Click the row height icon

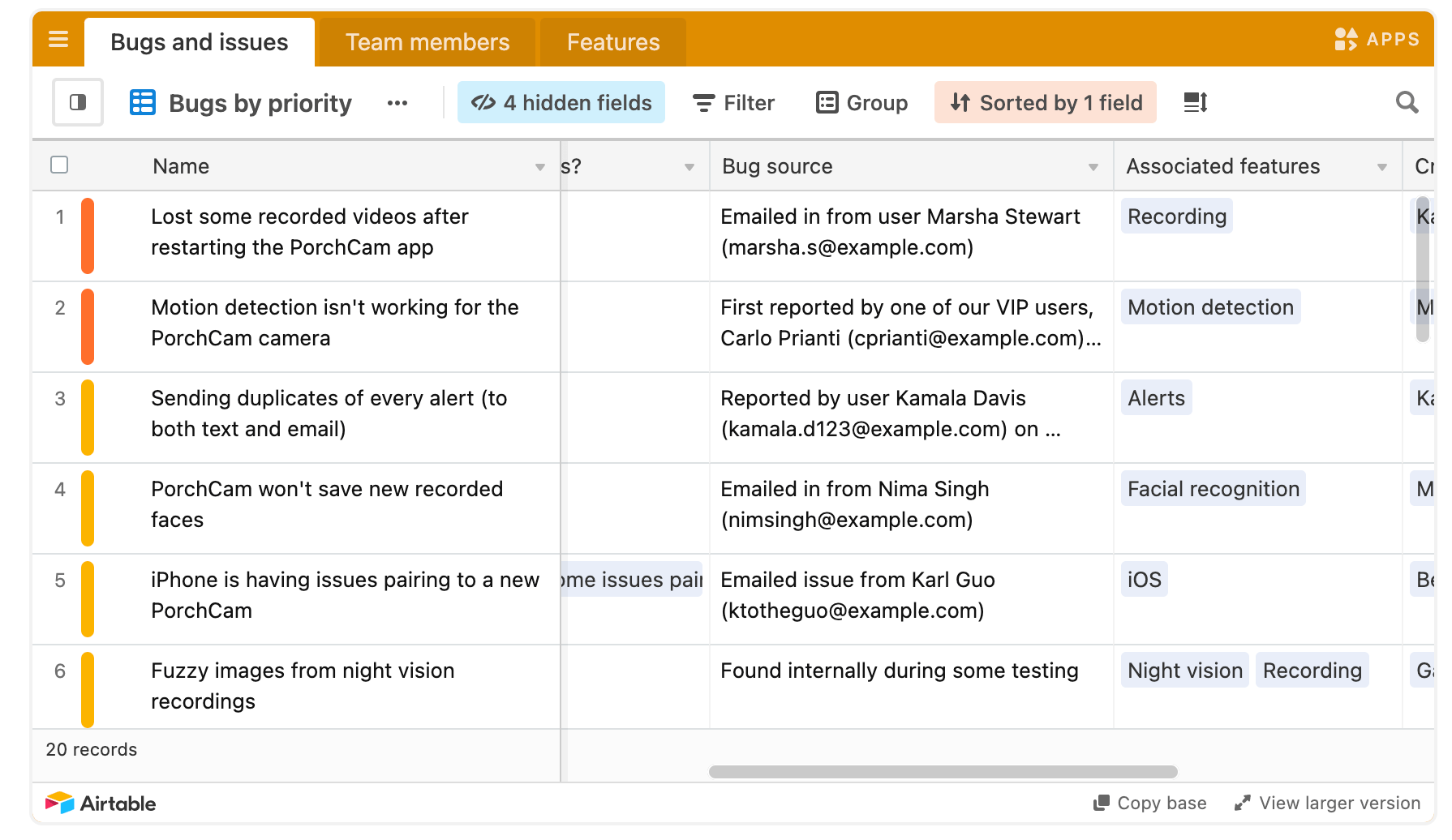tap(1195, 103)
